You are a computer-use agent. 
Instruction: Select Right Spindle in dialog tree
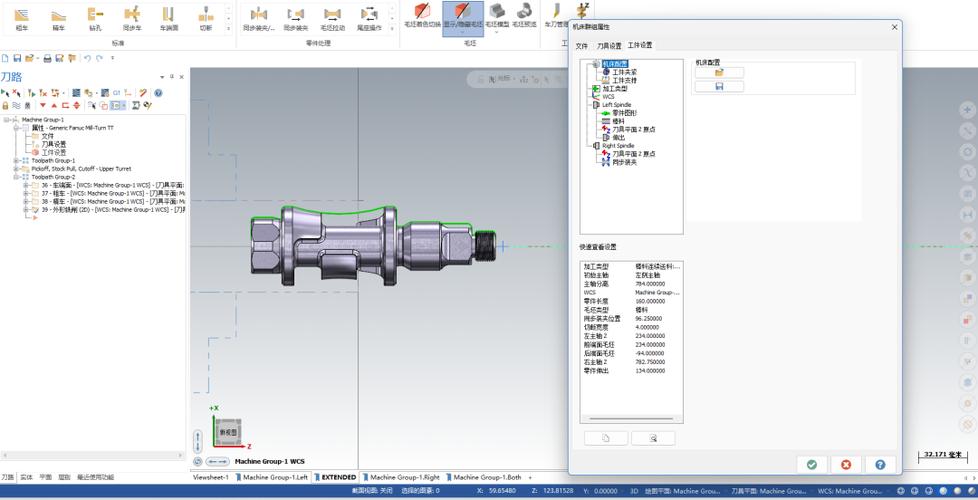tap(618, 145)
